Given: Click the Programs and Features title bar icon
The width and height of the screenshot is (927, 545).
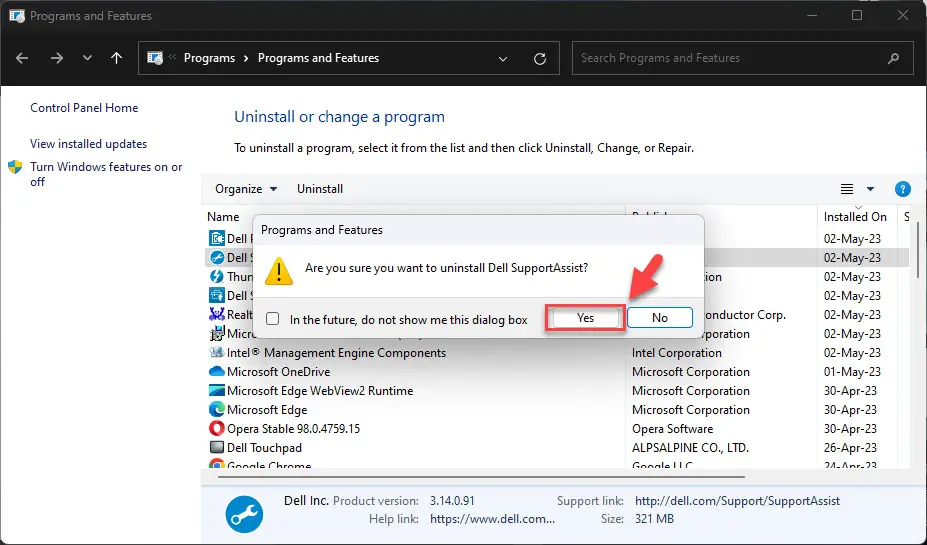Looking at the screenshot, I should click(x=17, y=15).
